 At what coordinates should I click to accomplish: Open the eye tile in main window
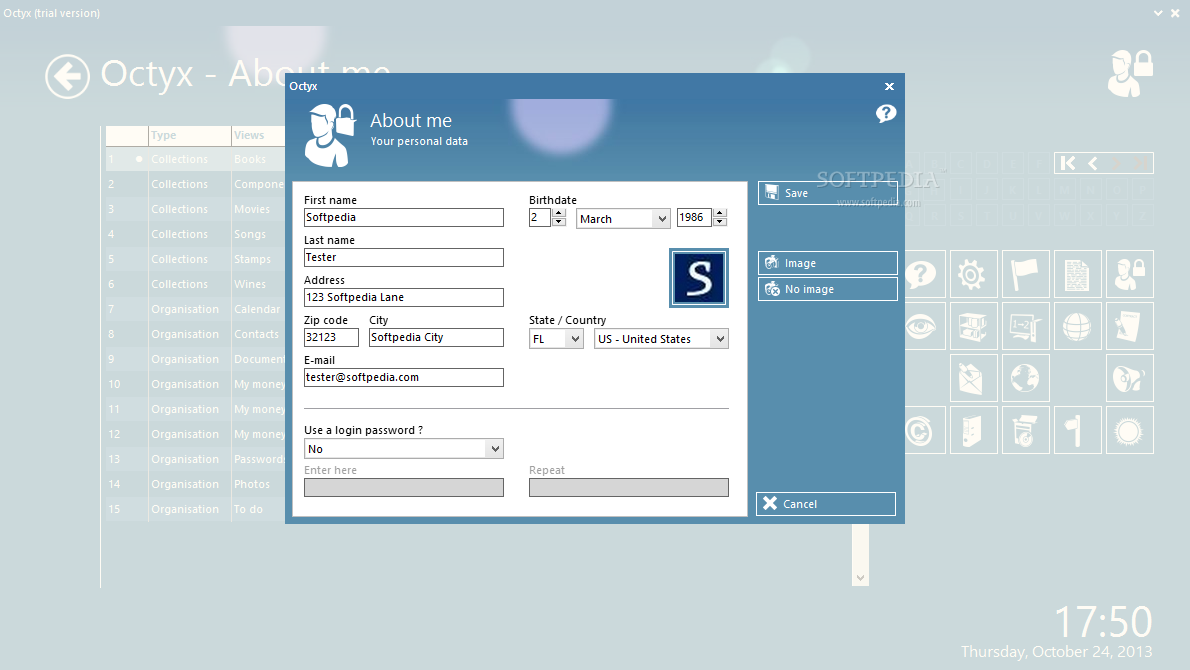pyautogui.click(x=922, y=326)
